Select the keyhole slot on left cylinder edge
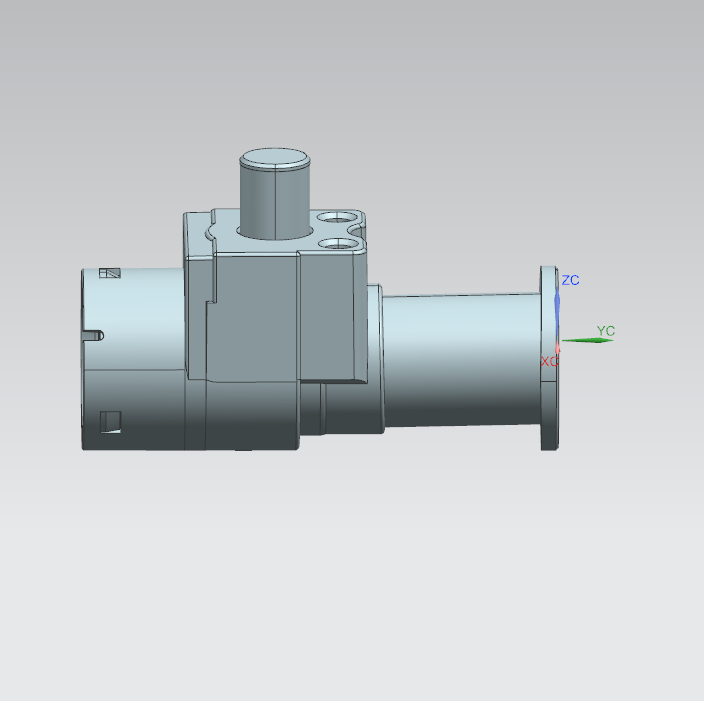This screenshot has width=704, height=701. pyautogui.click(x=93, y=334)
